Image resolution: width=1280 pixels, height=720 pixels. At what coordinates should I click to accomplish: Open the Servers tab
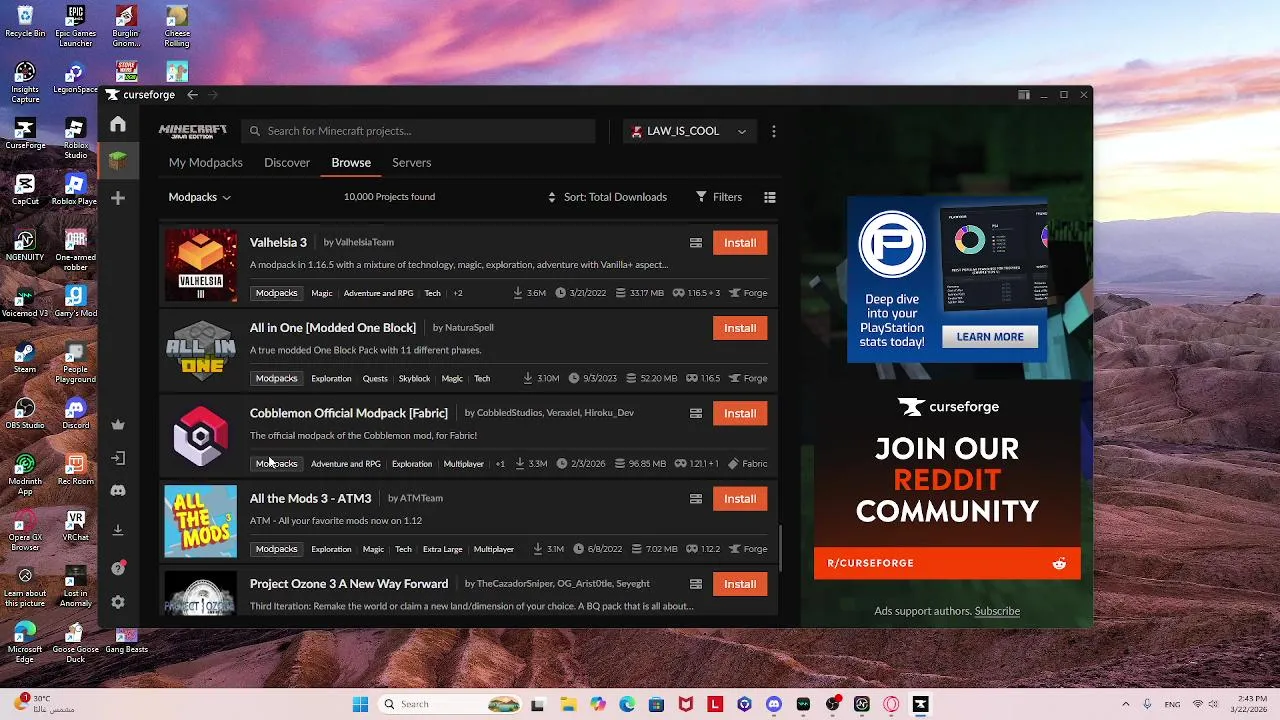point(412,162)
